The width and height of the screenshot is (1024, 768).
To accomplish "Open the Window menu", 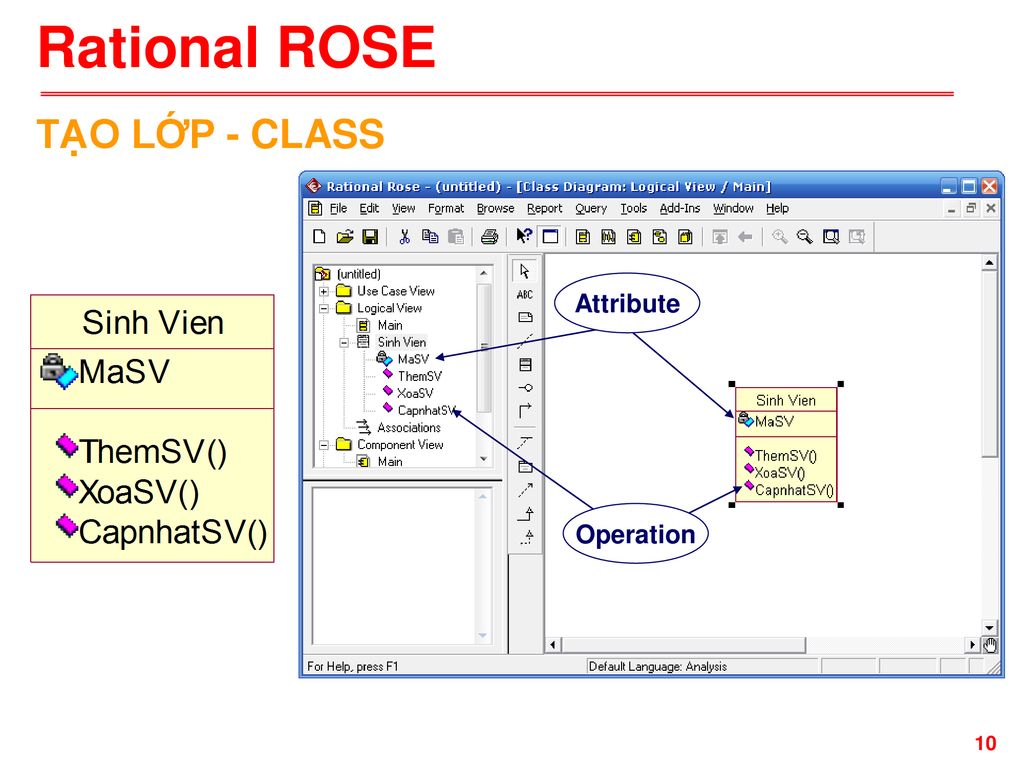I will [x=733, y=208].
